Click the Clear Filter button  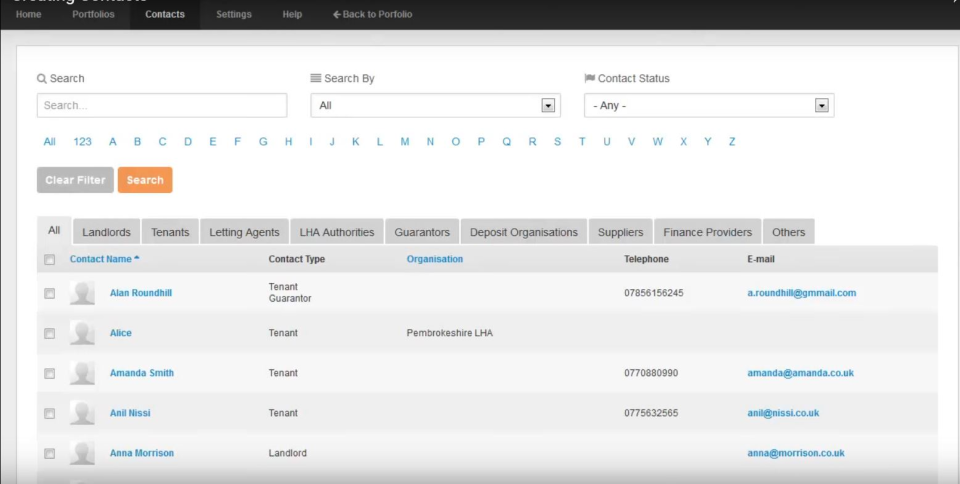75,180
